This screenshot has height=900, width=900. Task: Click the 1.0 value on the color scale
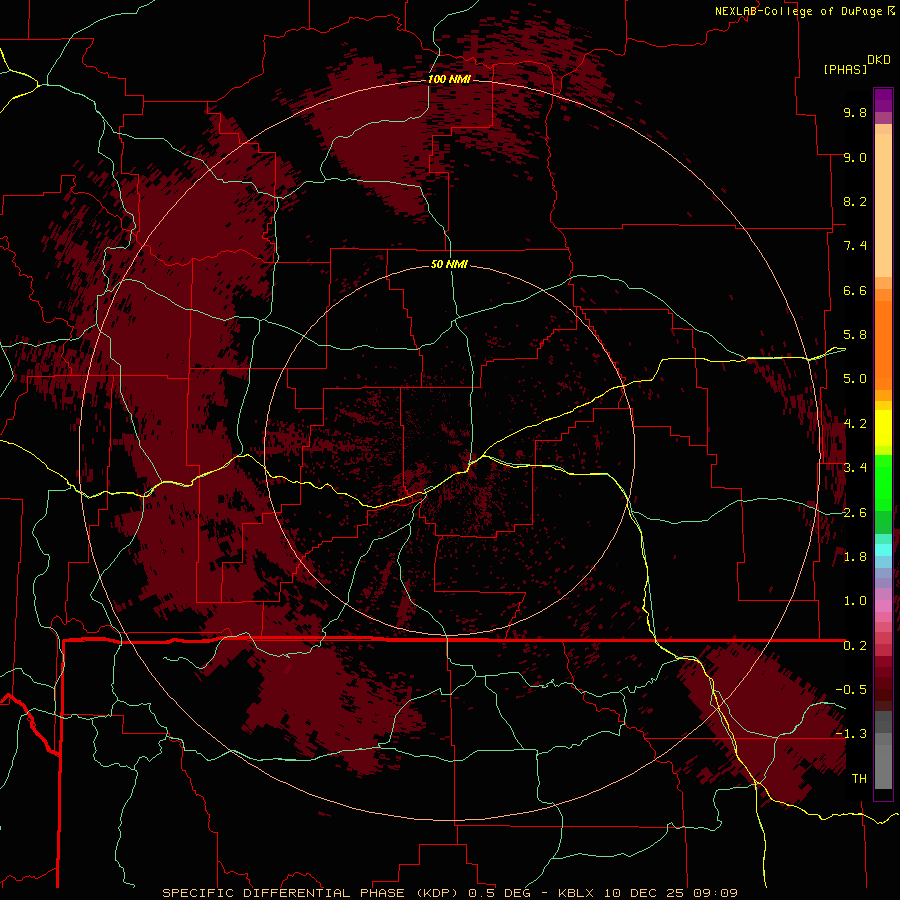point(855,601)
